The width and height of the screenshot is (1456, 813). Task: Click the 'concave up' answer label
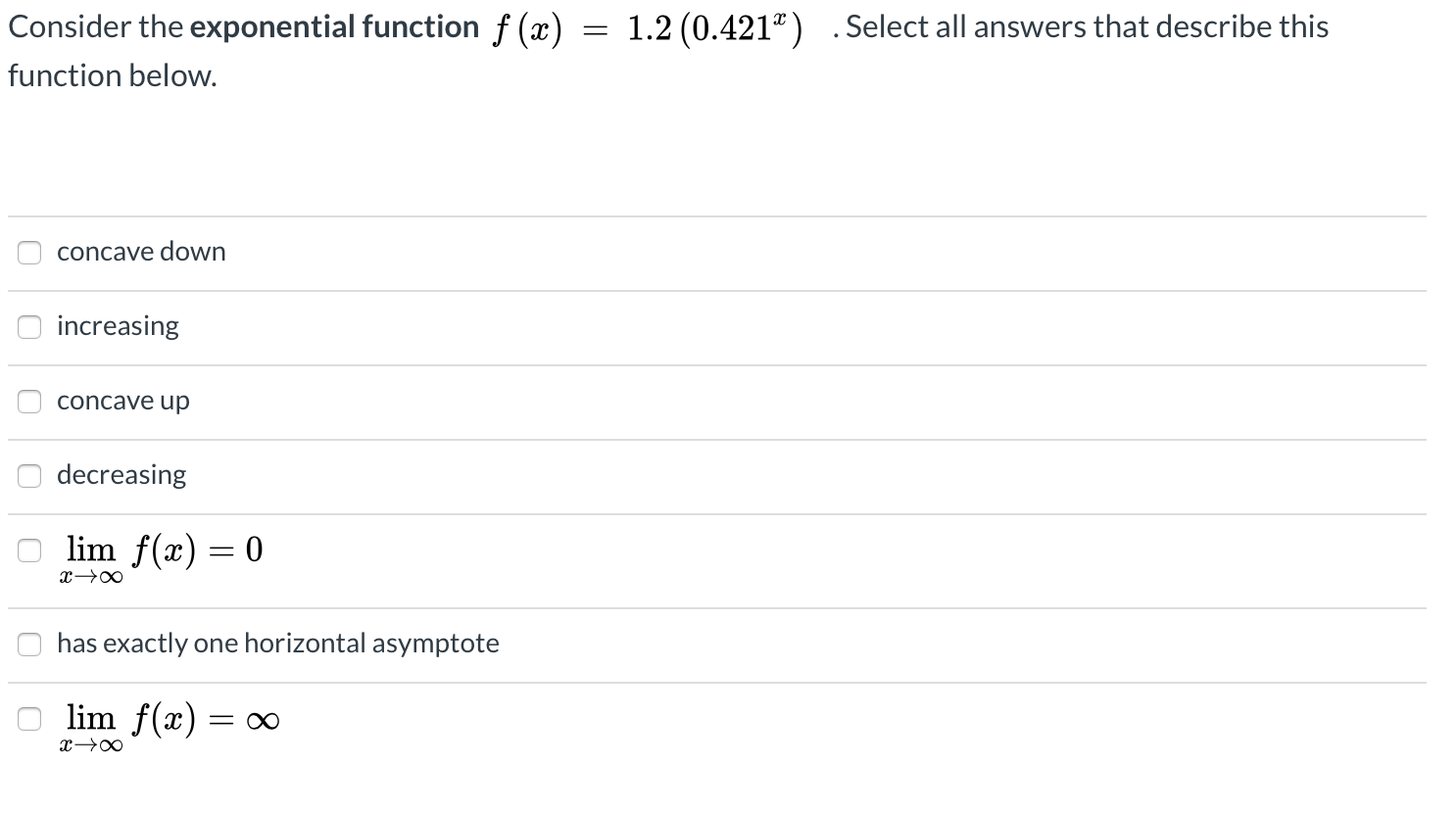[122, 401]
